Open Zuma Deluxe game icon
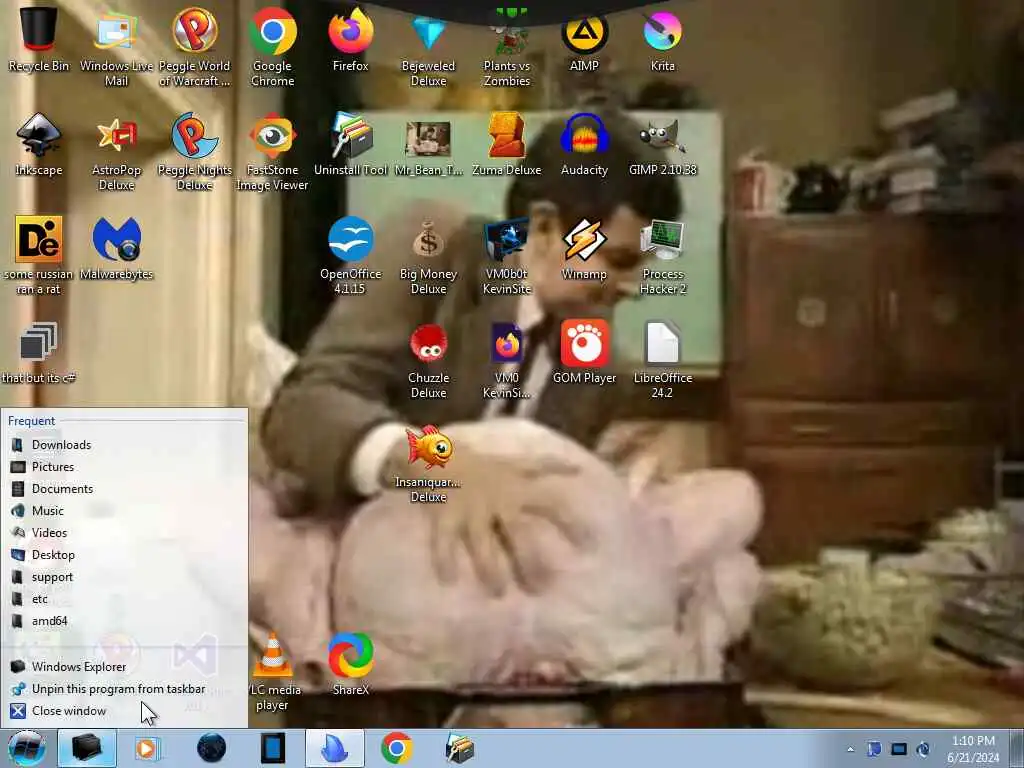The width and height of the screenshot is (1024, 768). pos(507,144)
